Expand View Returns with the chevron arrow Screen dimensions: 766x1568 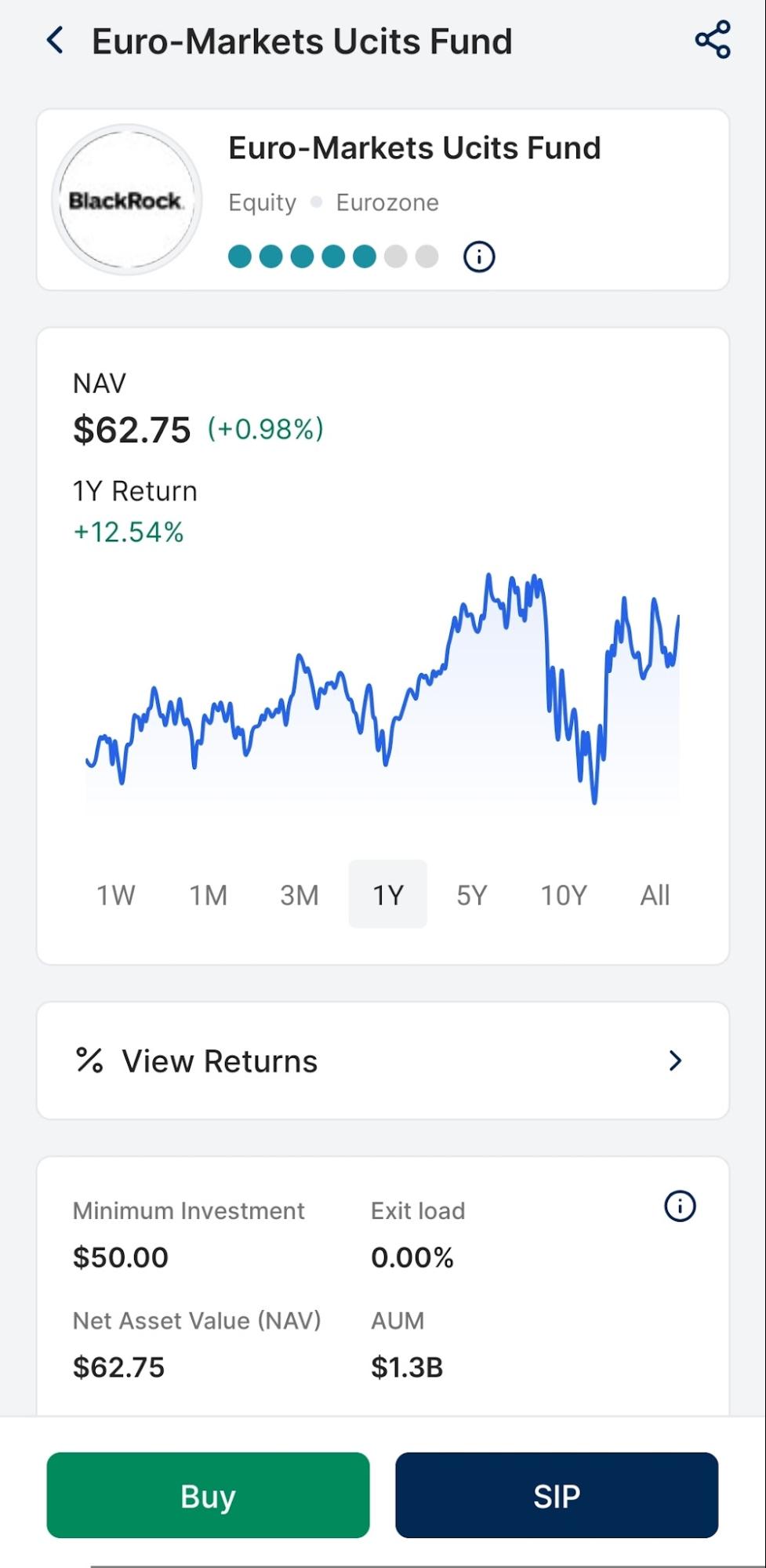(675, 1060)
